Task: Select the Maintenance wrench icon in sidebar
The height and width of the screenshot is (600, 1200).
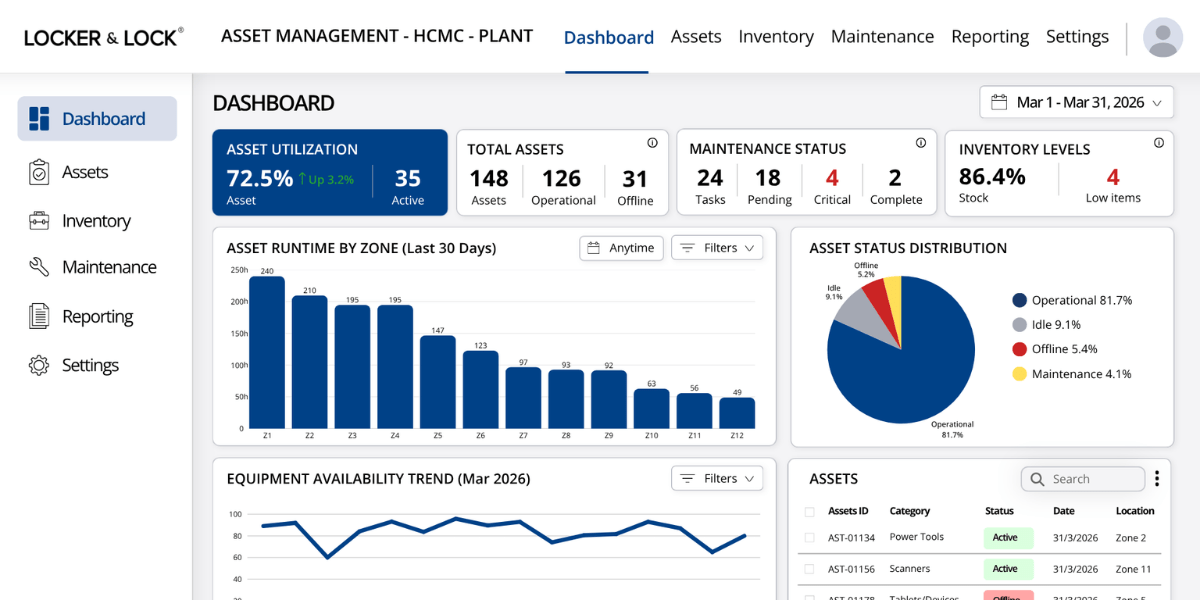Action: point(38,267)
